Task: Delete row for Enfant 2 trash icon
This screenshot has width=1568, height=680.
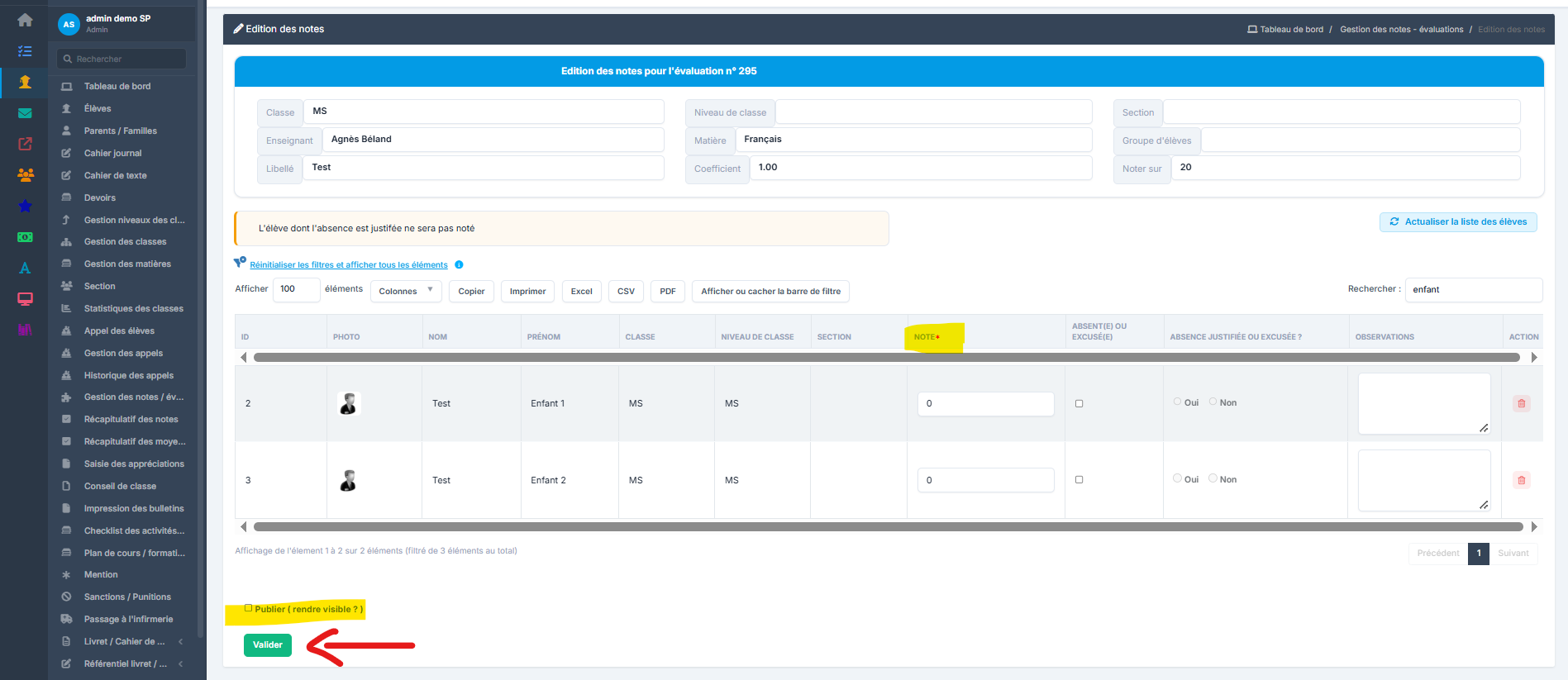Action: click(x=1521, y=480)
